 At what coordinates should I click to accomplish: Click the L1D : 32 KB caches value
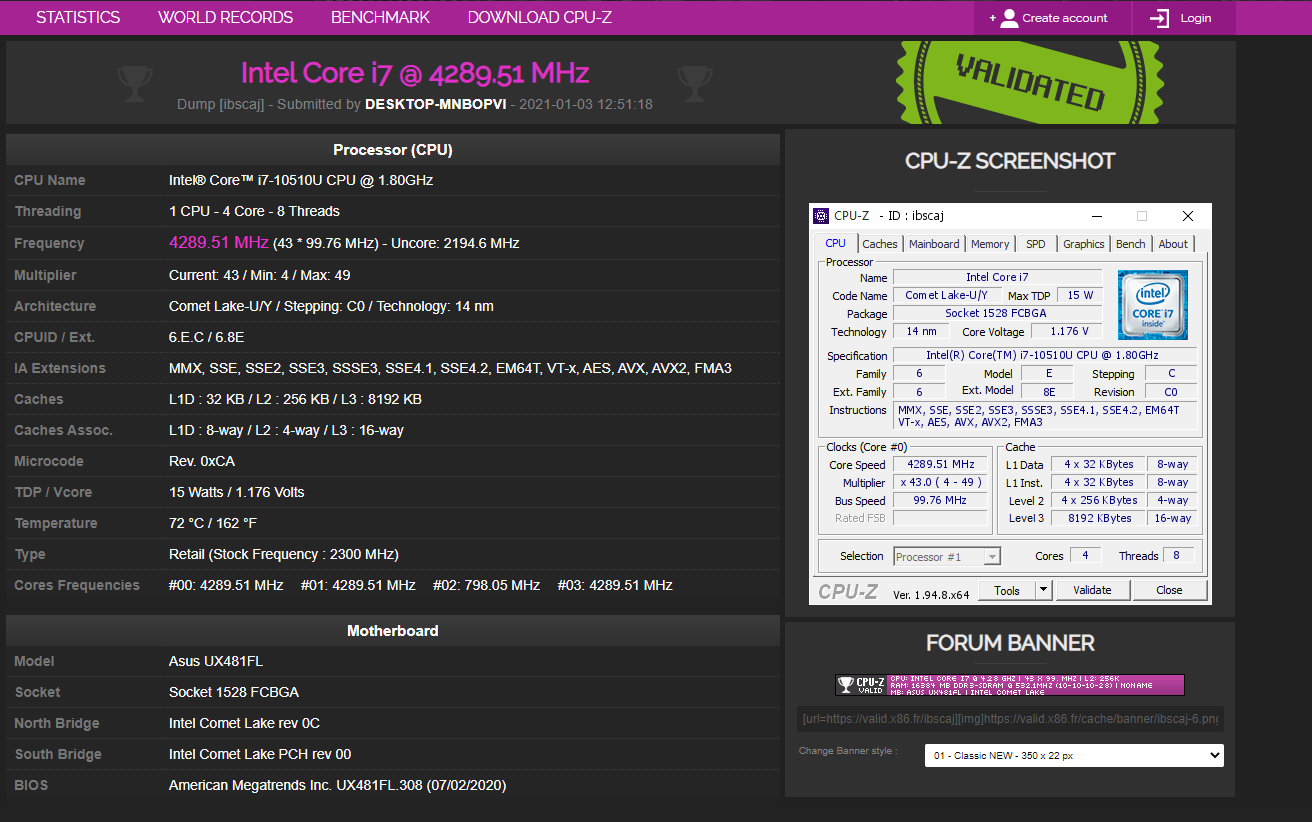click(x=295, y=399)
